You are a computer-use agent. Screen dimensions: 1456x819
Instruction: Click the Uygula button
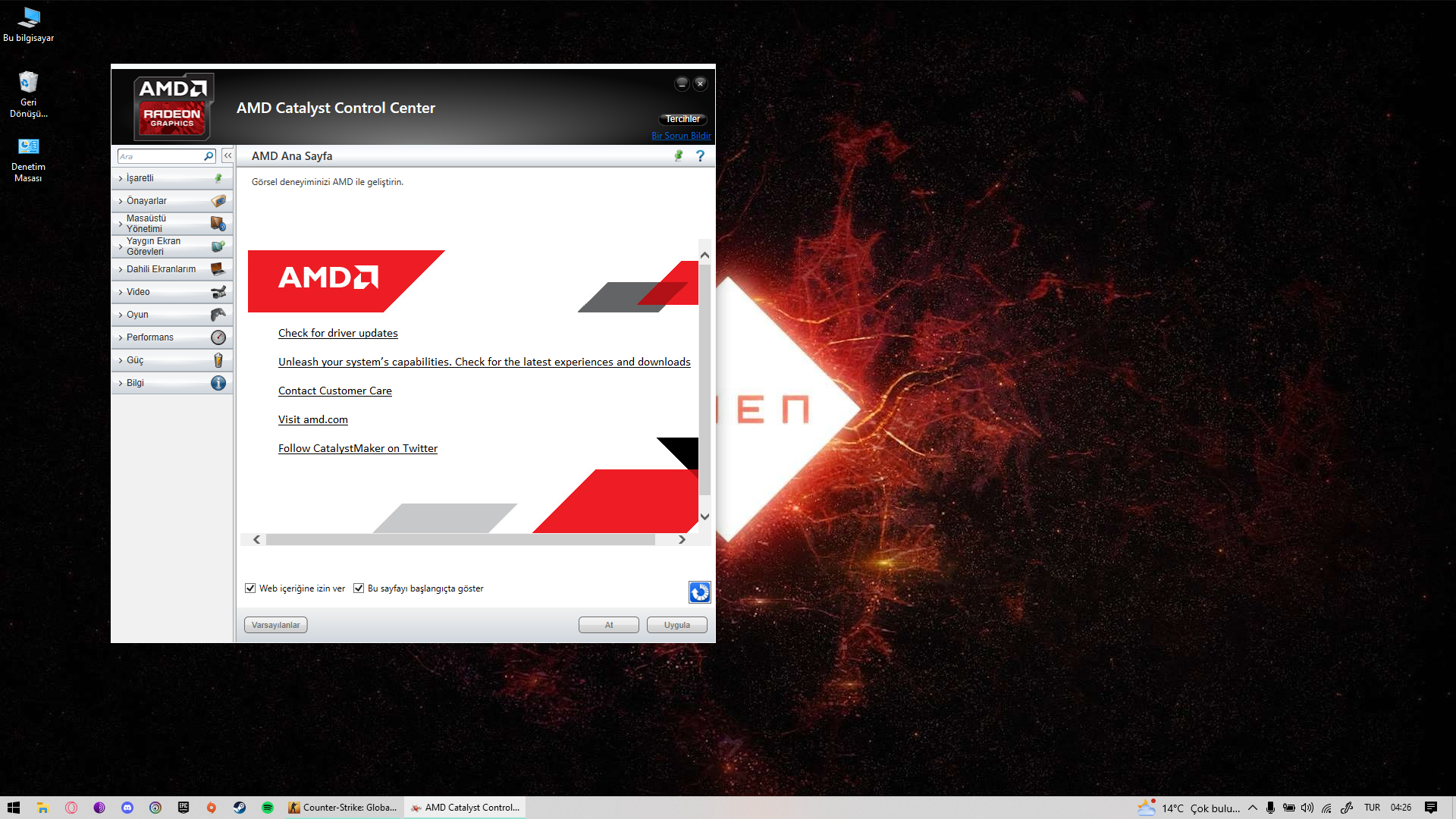coord(677,625)
